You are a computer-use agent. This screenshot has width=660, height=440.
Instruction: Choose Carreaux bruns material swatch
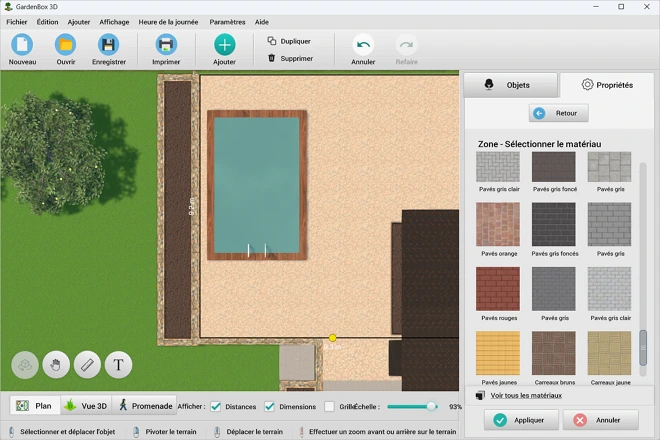click(554, 353)
